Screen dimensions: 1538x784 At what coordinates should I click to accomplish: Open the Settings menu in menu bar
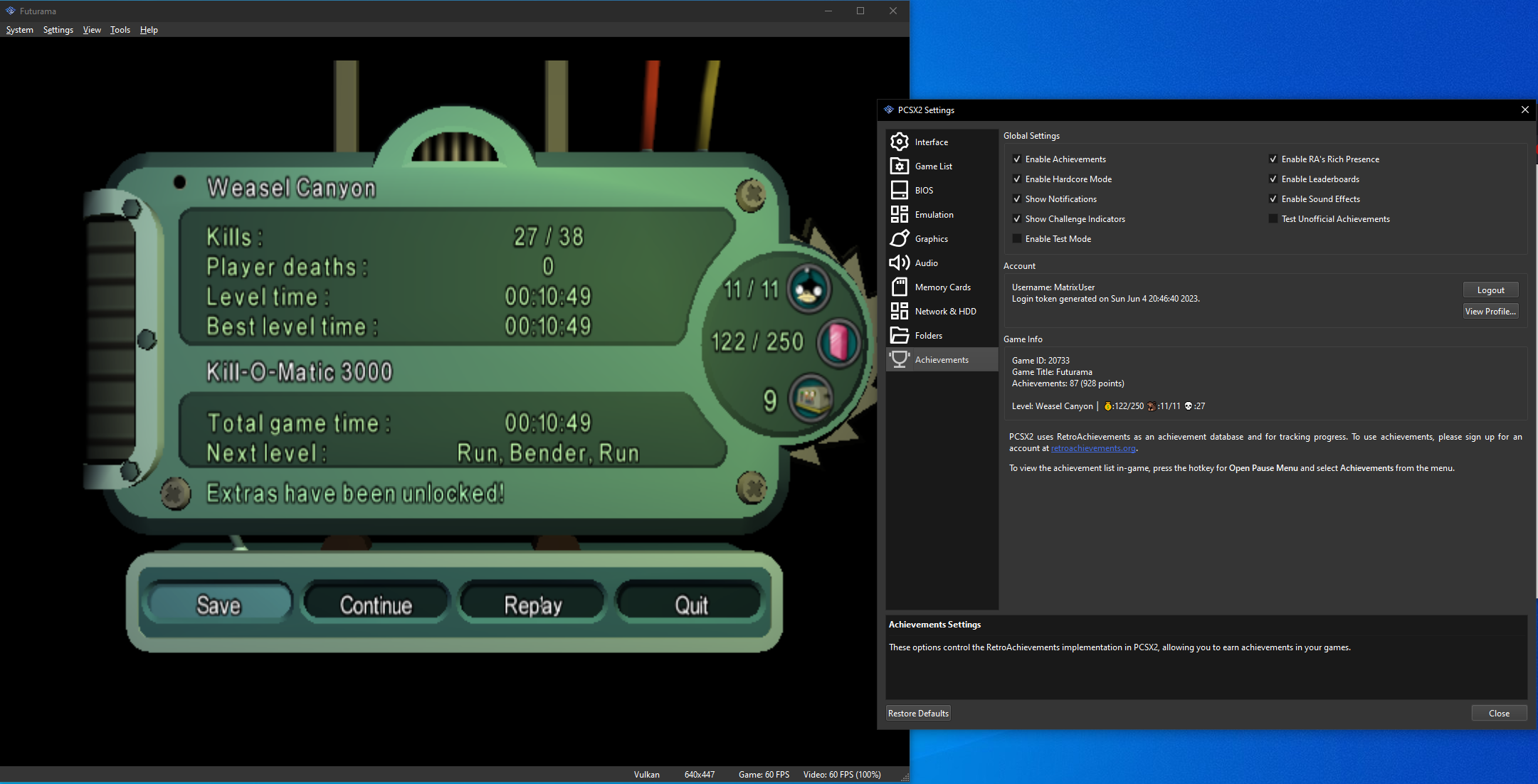point(58,30)
